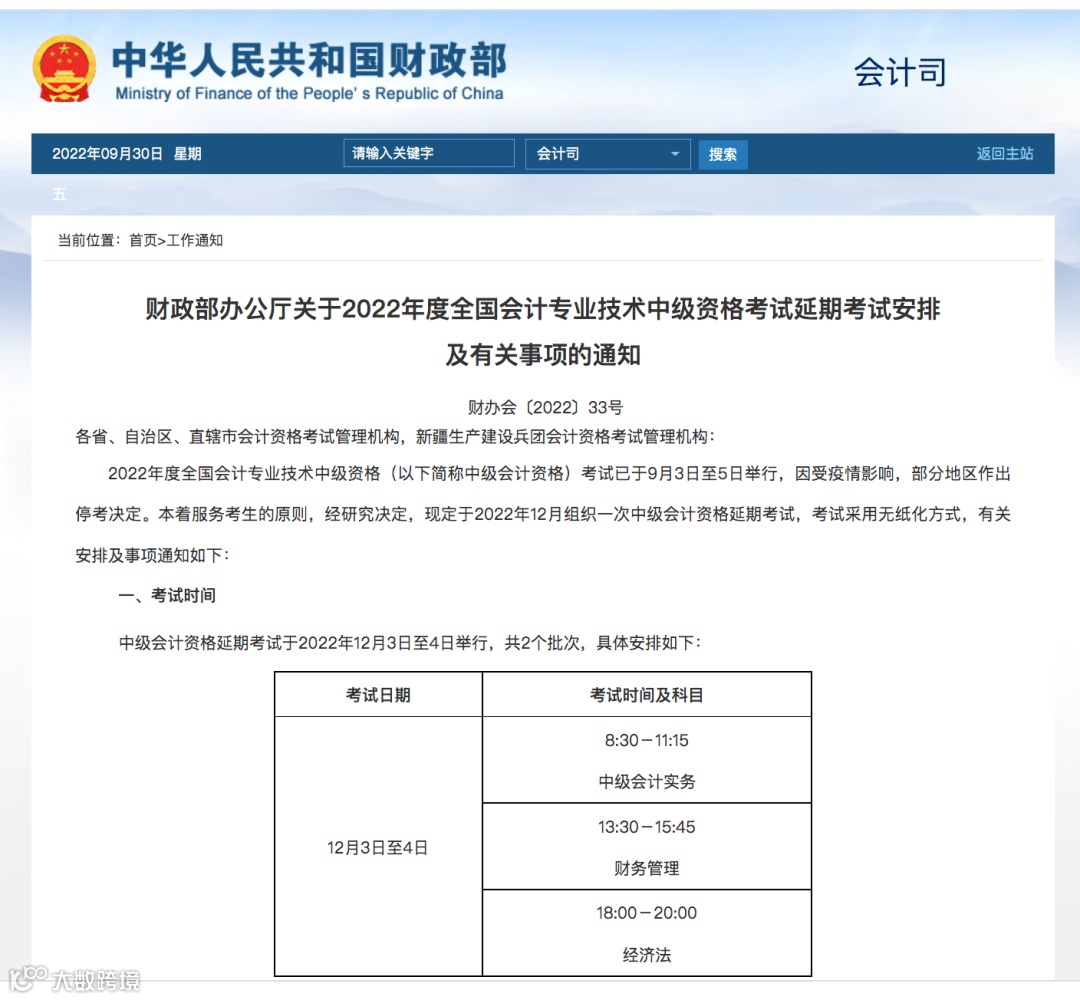Click the 13:30－15:45 time entry
Viewport: 1080px width, 1000px height.
click(x=646, y=826)
